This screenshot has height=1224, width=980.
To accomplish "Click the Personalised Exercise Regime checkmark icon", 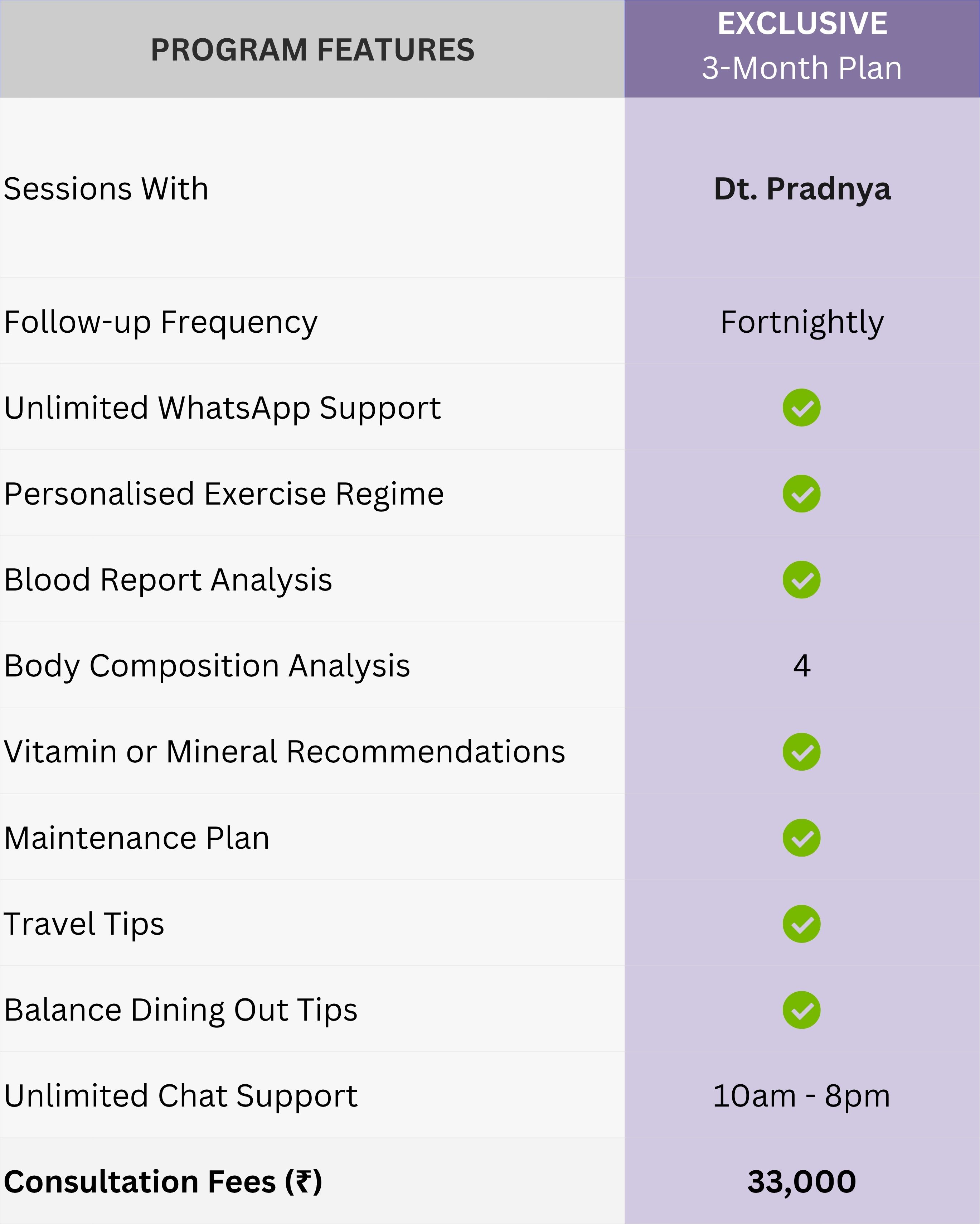I will pos(801,493).
